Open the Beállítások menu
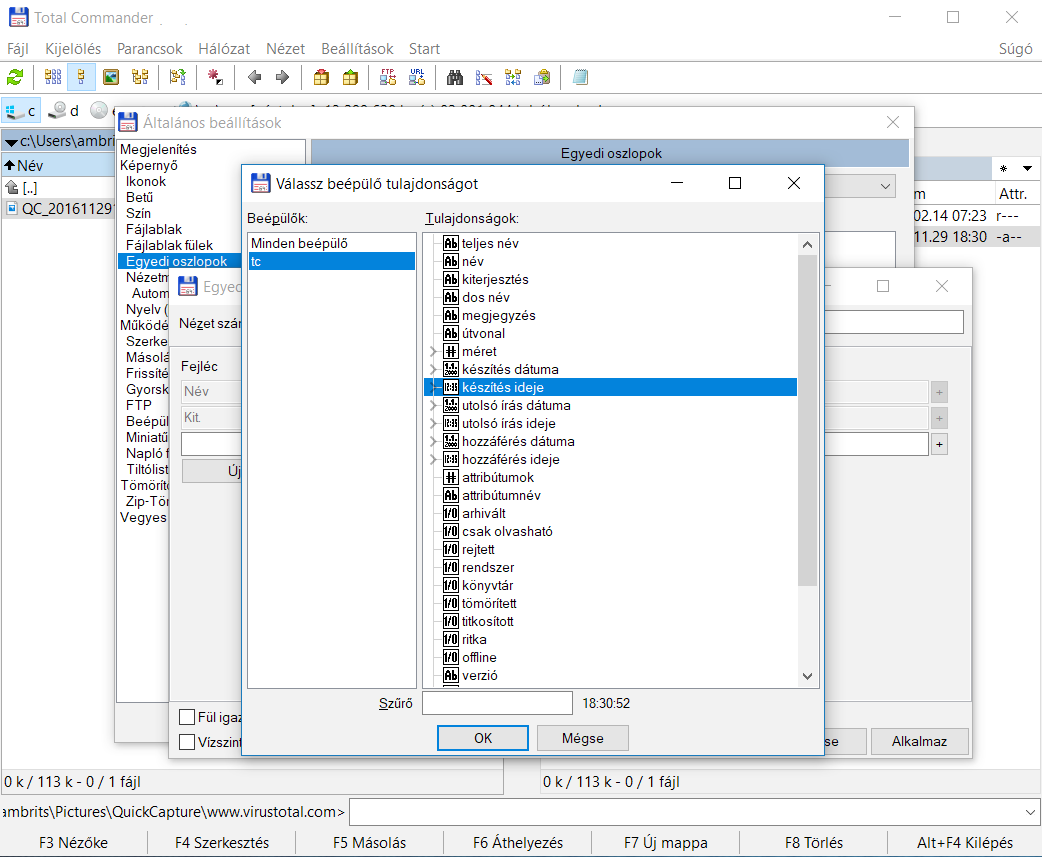The height and width of the screenshot is (857, 1042). pos(357,49)
